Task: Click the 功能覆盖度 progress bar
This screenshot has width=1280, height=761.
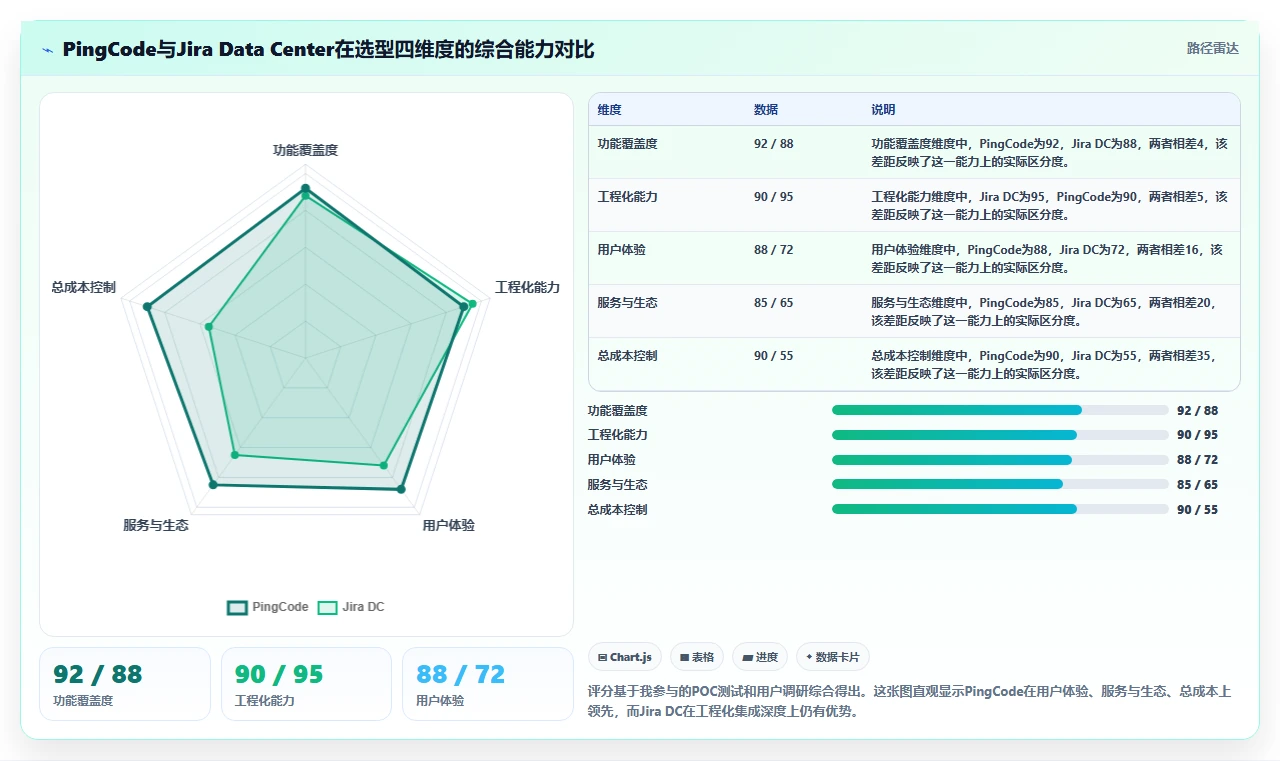Action: [x=1000, y=410]
